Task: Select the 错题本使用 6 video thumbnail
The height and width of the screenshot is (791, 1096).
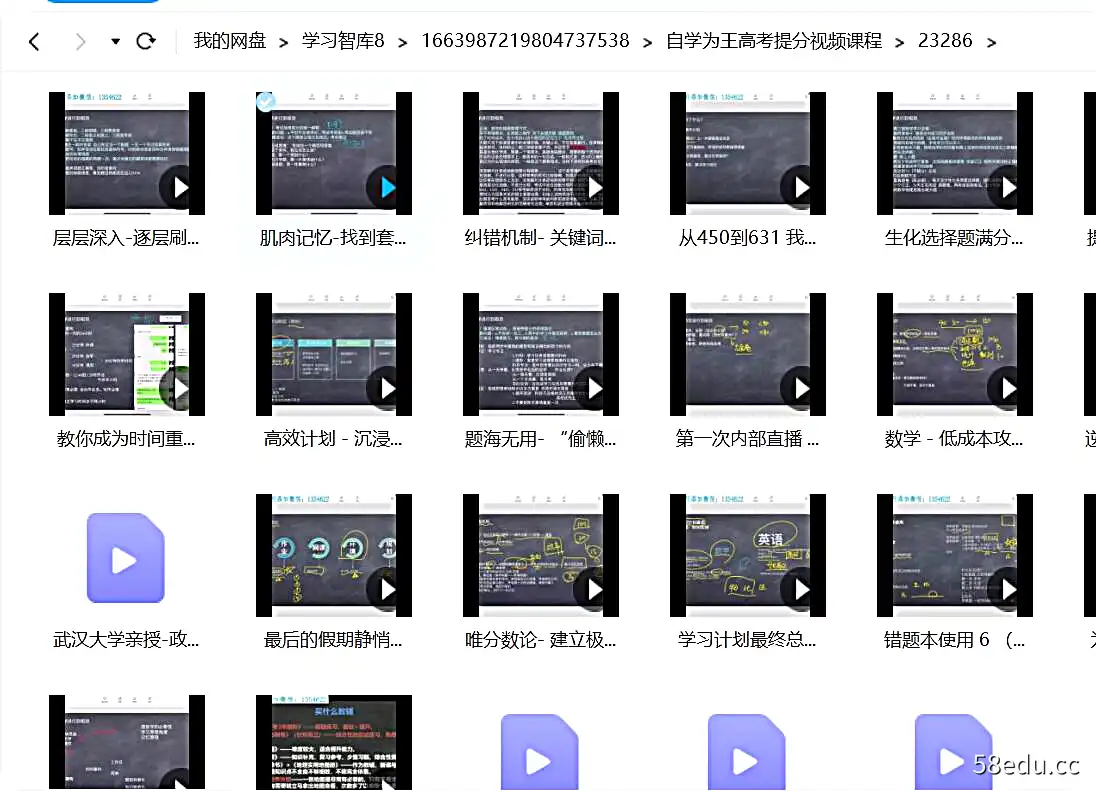Action: (954, 556)
